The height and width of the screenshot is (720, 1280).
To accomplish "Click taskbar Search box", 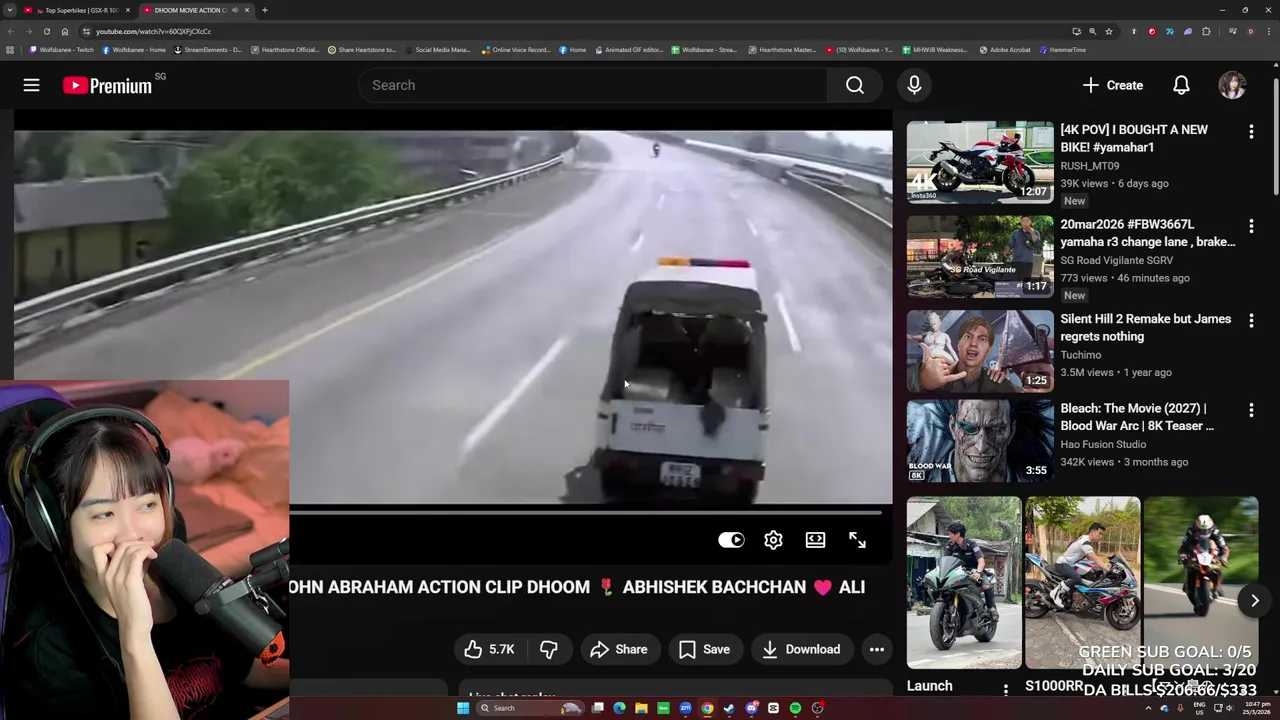I will point(530,708).
